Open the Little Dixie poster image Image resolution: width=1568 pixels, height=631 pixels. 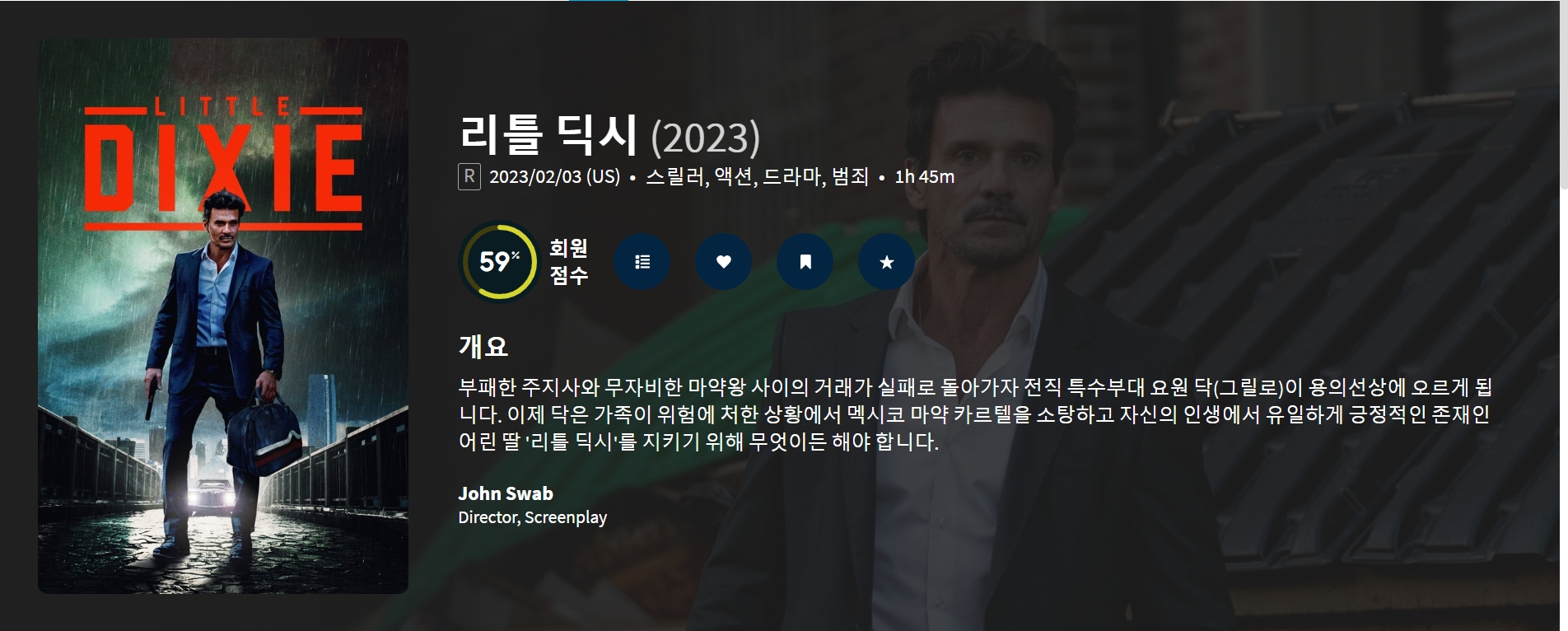[223, 315]
